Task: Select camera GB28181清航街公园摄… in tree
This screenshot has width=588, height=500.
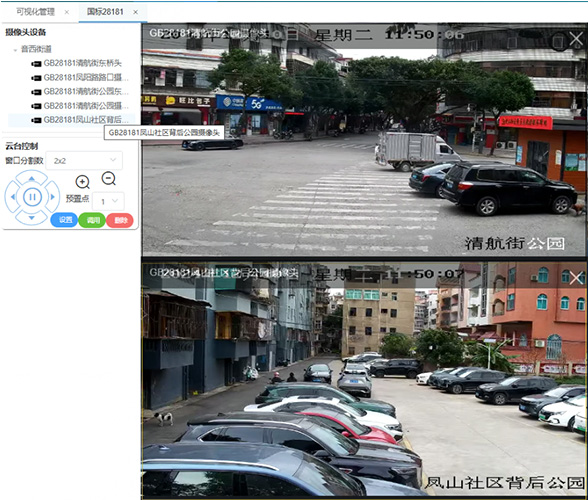Action: pyautogui.click(x=86, y=106)
